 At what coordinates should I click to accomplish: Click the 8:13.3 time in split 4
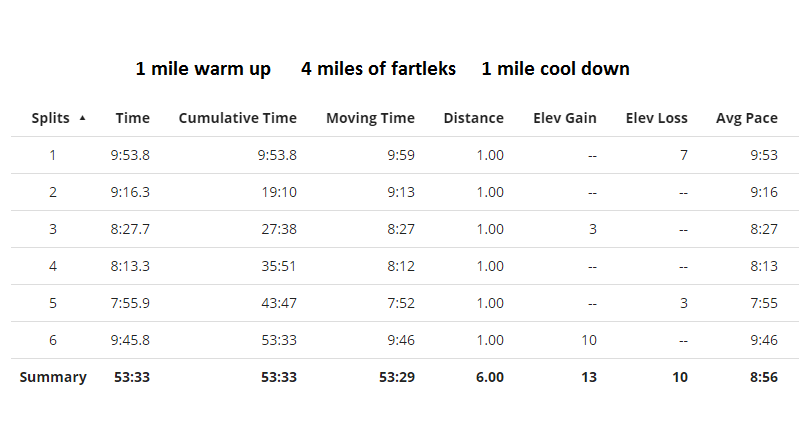point(130,266)
